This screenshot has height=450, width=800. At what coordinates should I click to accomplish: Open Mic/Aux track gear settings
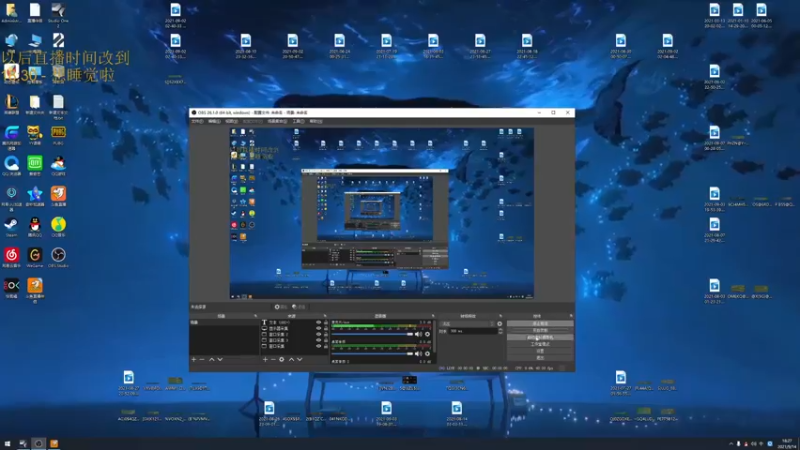pos(428,334)
